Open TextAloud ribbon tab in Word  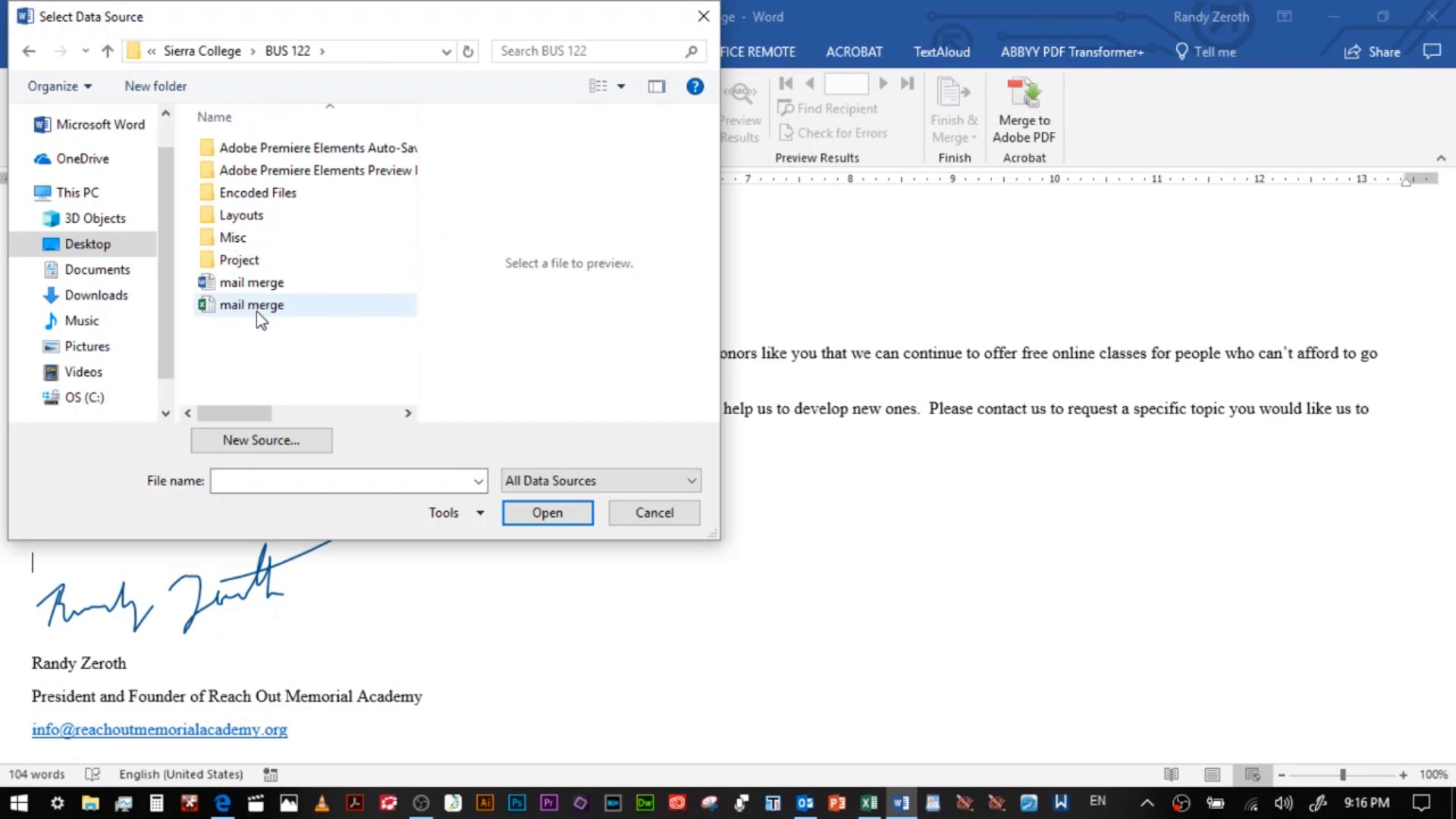click(x=941, y=52)
